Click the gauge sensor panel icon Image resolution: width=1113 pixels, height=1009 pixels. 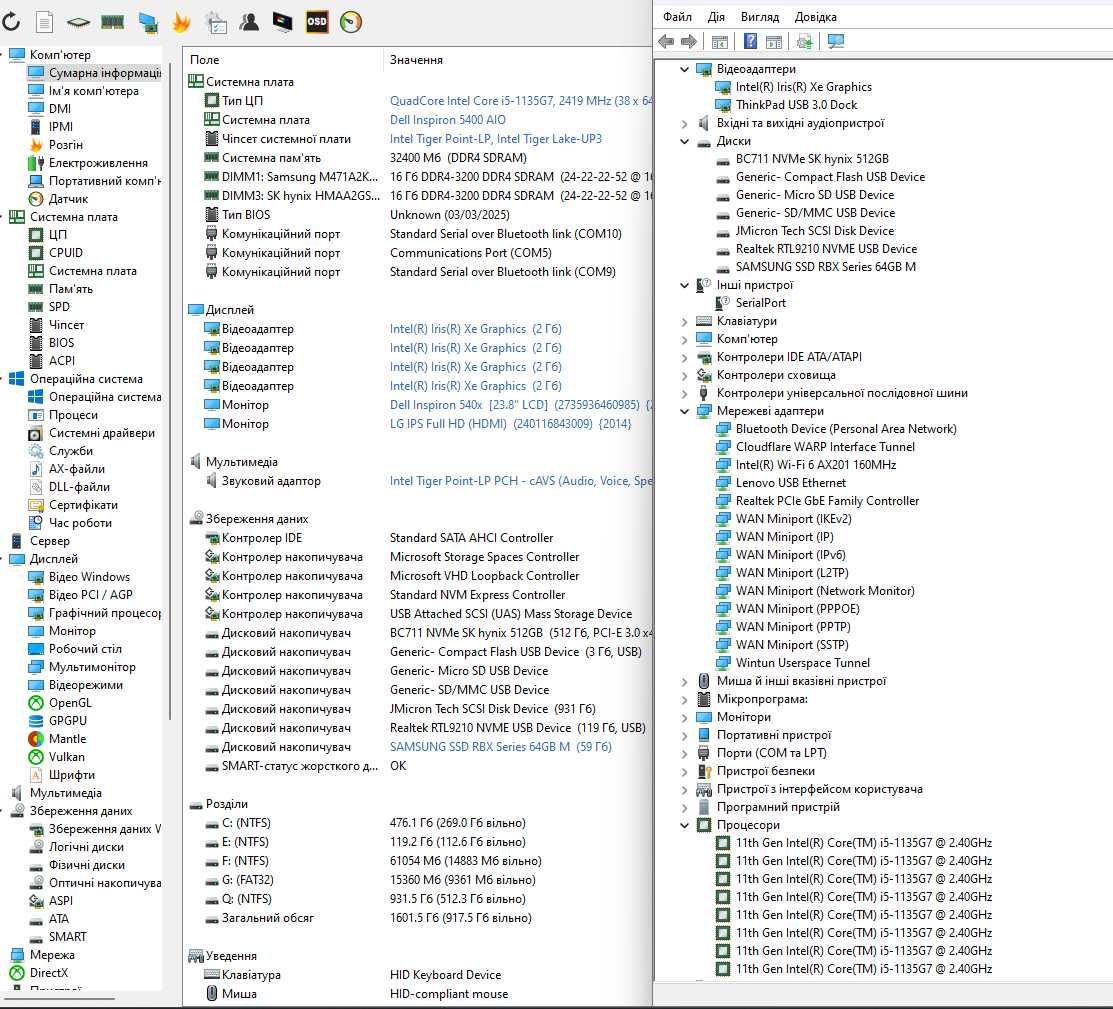tap(351, 22)
